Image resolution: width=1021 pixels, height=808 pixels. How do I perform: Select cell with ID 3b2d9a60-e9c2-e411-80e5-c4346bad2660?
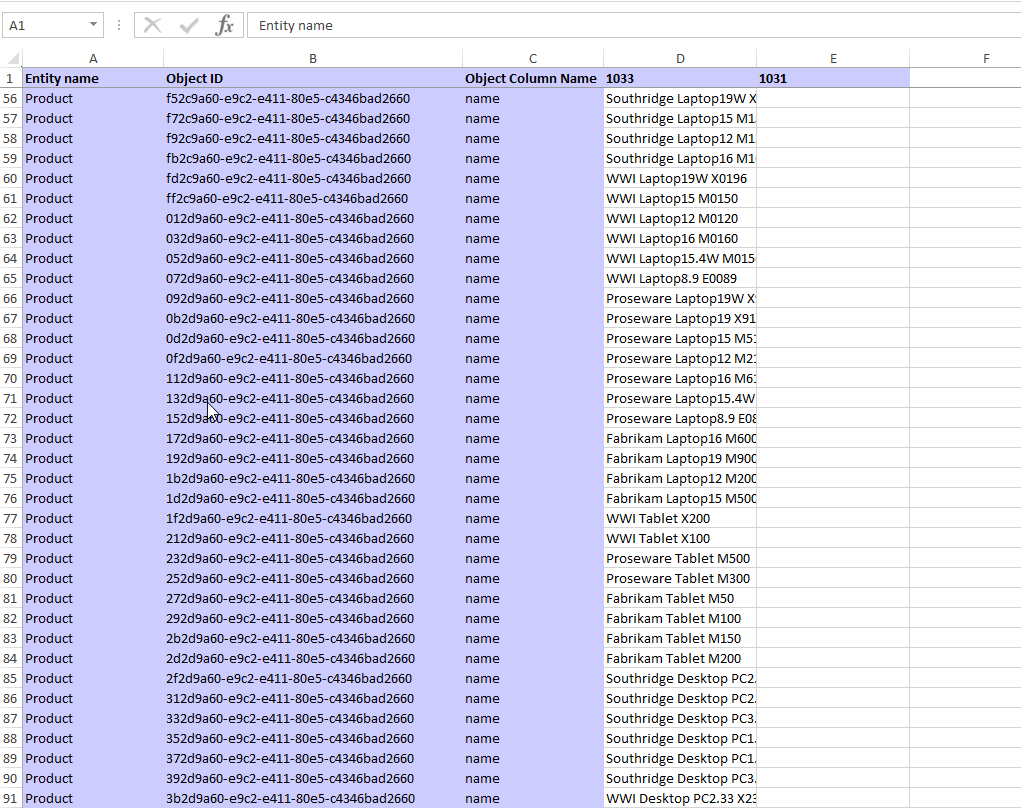point(313,799)
